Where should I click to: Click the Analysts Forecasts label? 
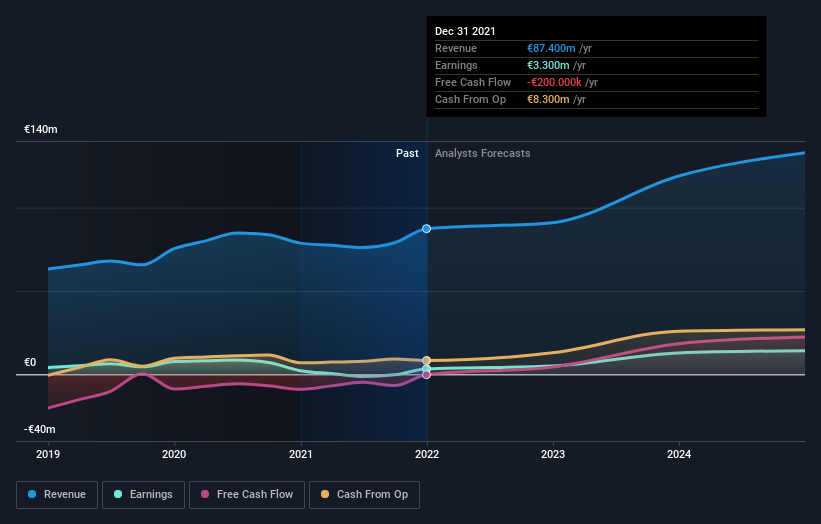[x=483, y=153]
